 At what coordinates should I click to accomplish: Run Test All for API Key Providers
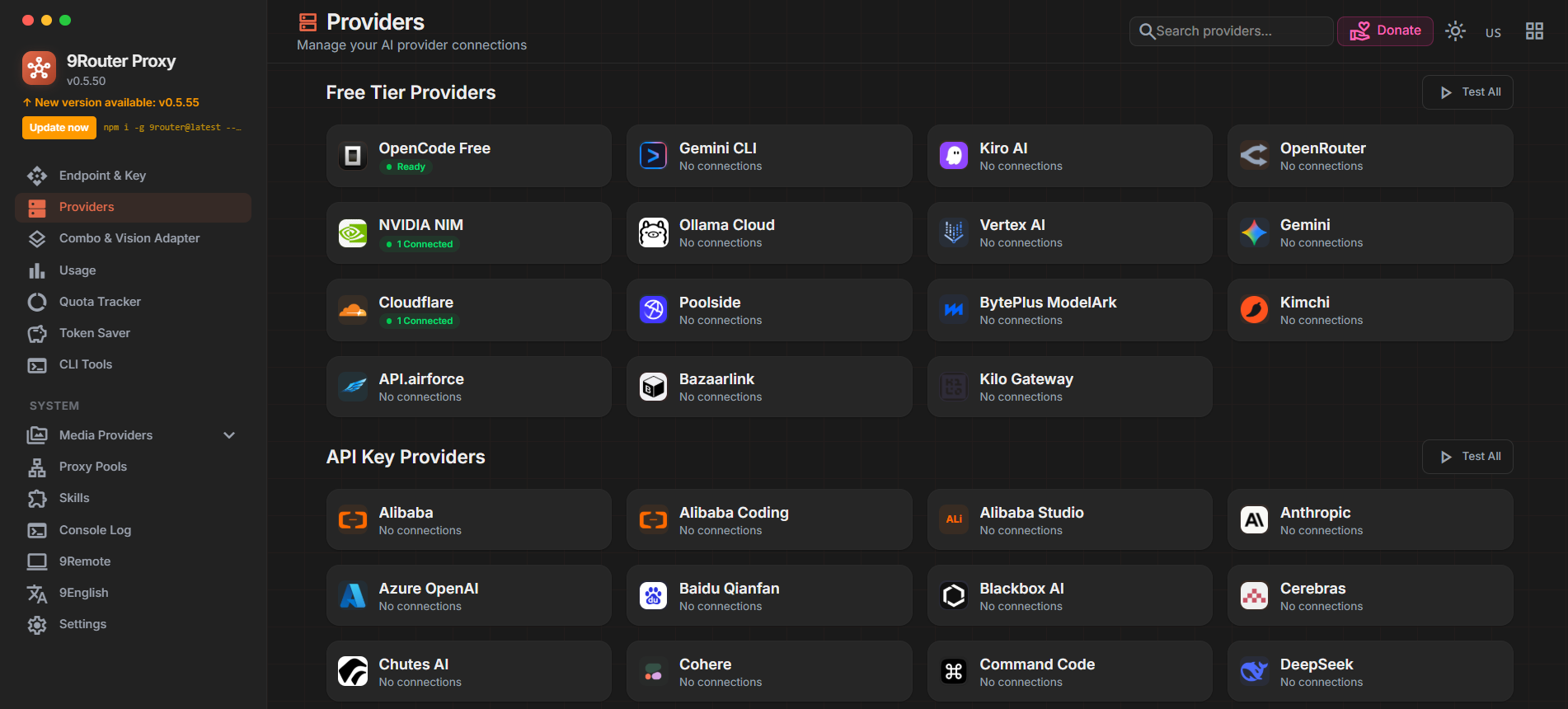[1467, 457]
